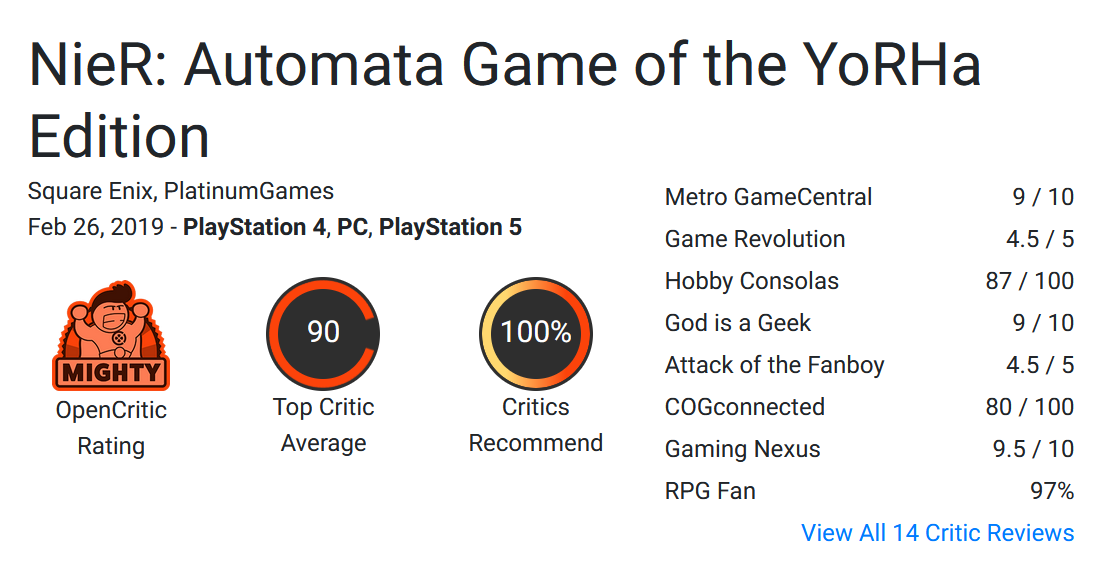
Task: Click the Mighty OpenCritic rating badge icon
Action: click(x=111, y=336)
